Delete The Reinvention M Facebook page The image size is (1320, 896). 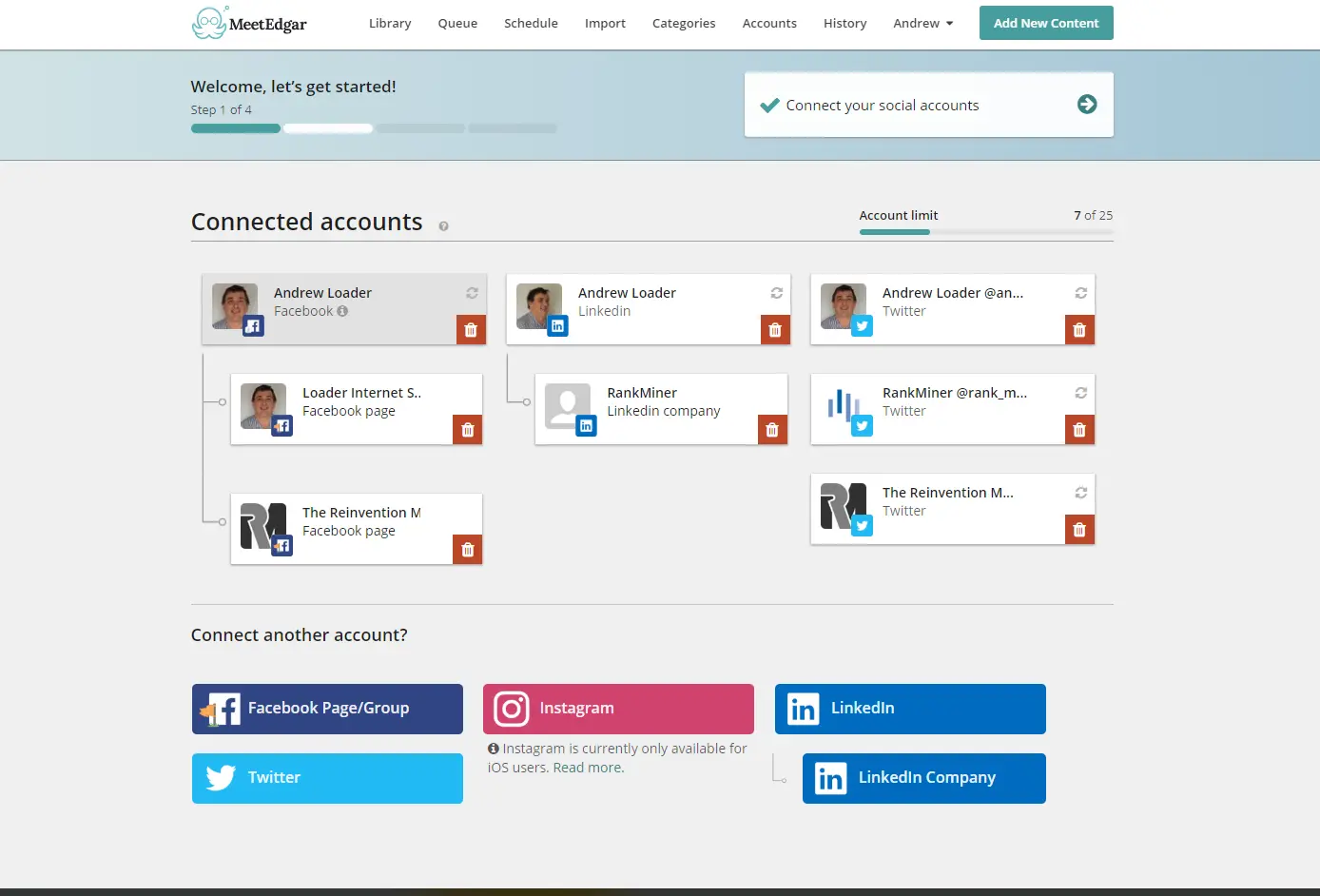(x=467, y=549)
